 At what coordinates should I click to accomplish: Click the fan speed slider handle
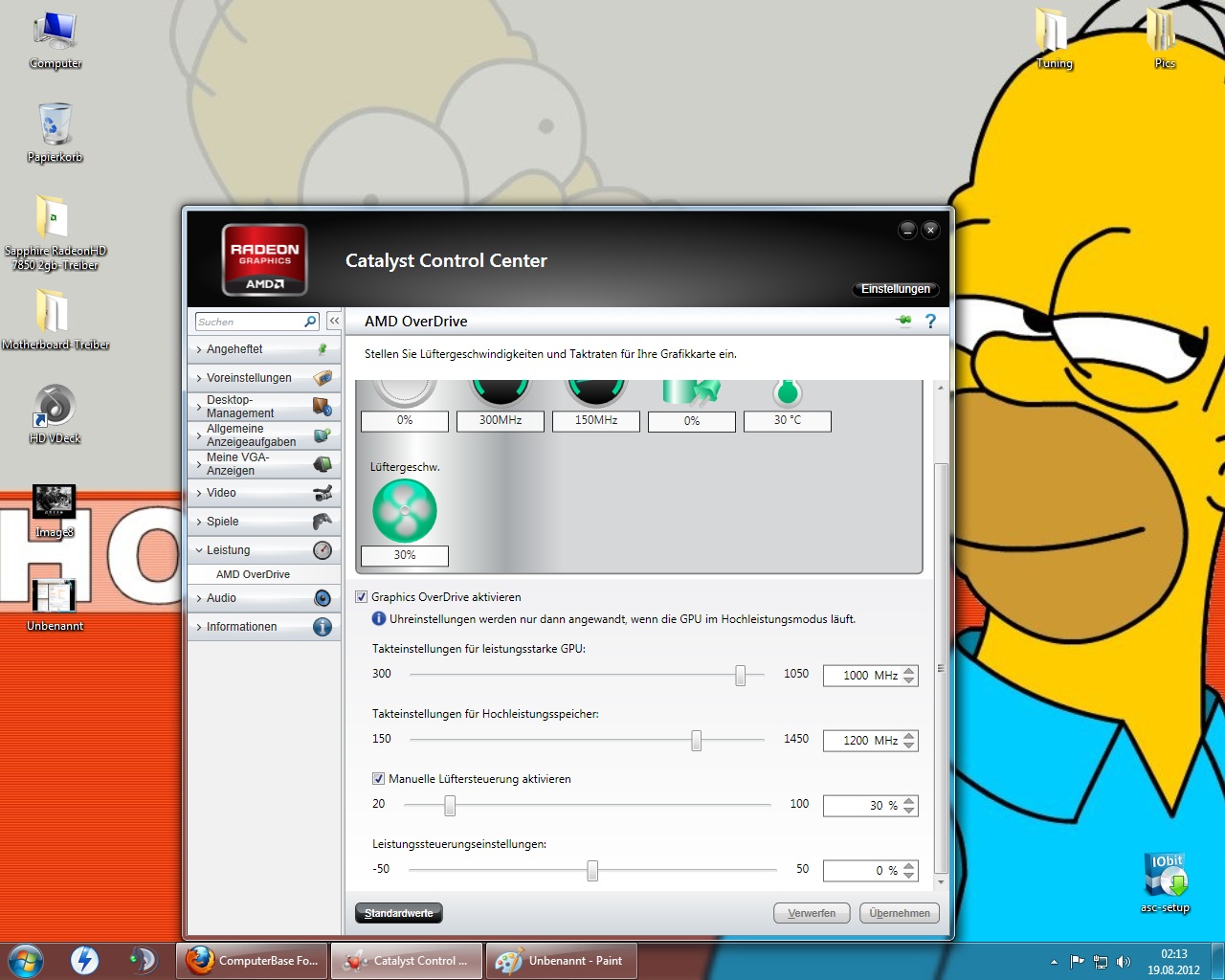click(x=450, y=806)
